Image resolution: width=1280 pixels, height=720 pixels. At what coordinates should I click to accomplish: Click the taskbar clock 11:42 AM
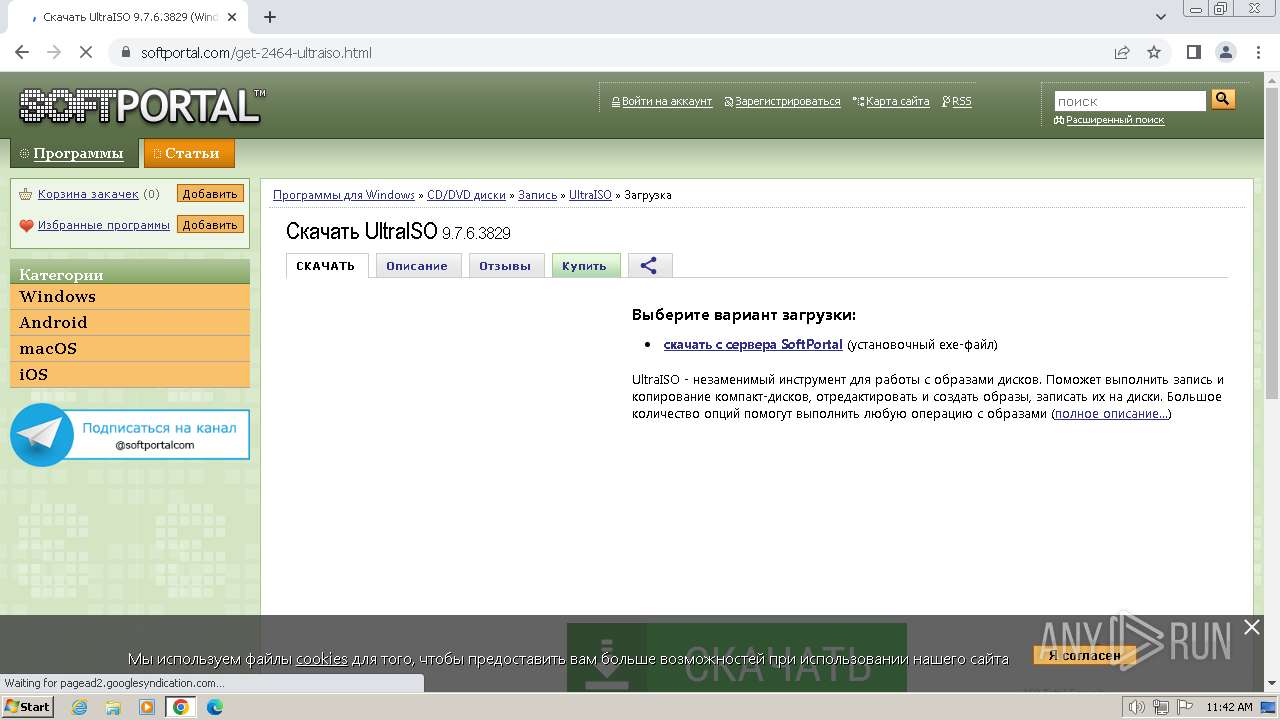[x=1229, y=707]
